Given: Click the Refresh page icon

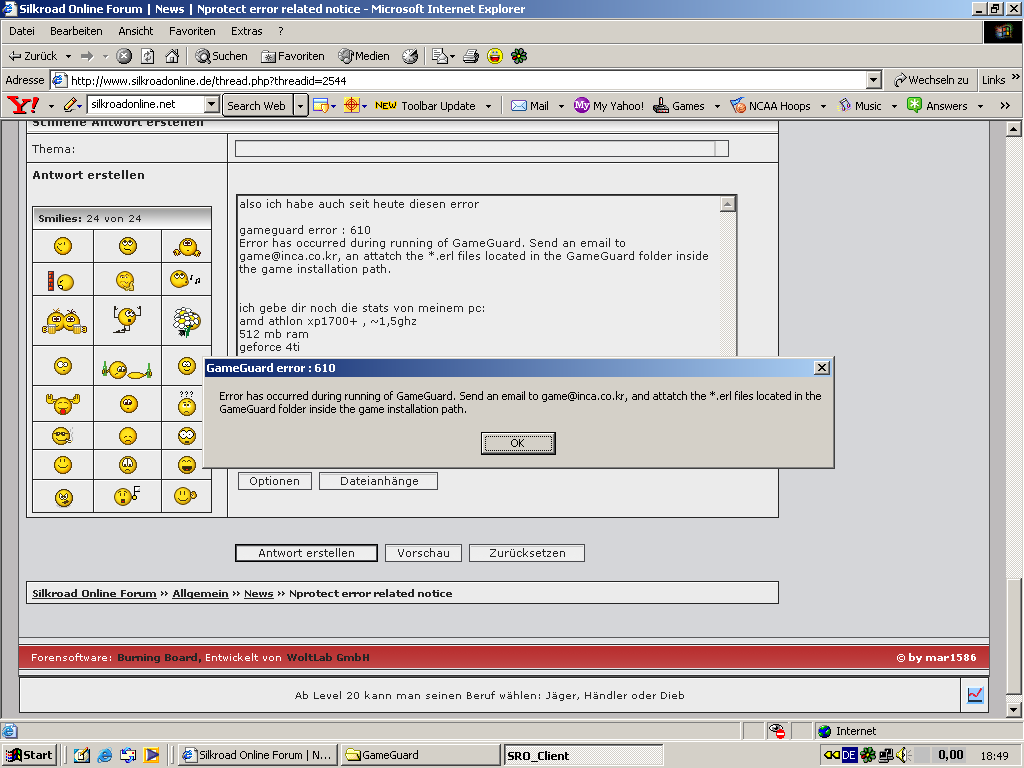Looking at the screenshot, I should [x=148, y=56].
